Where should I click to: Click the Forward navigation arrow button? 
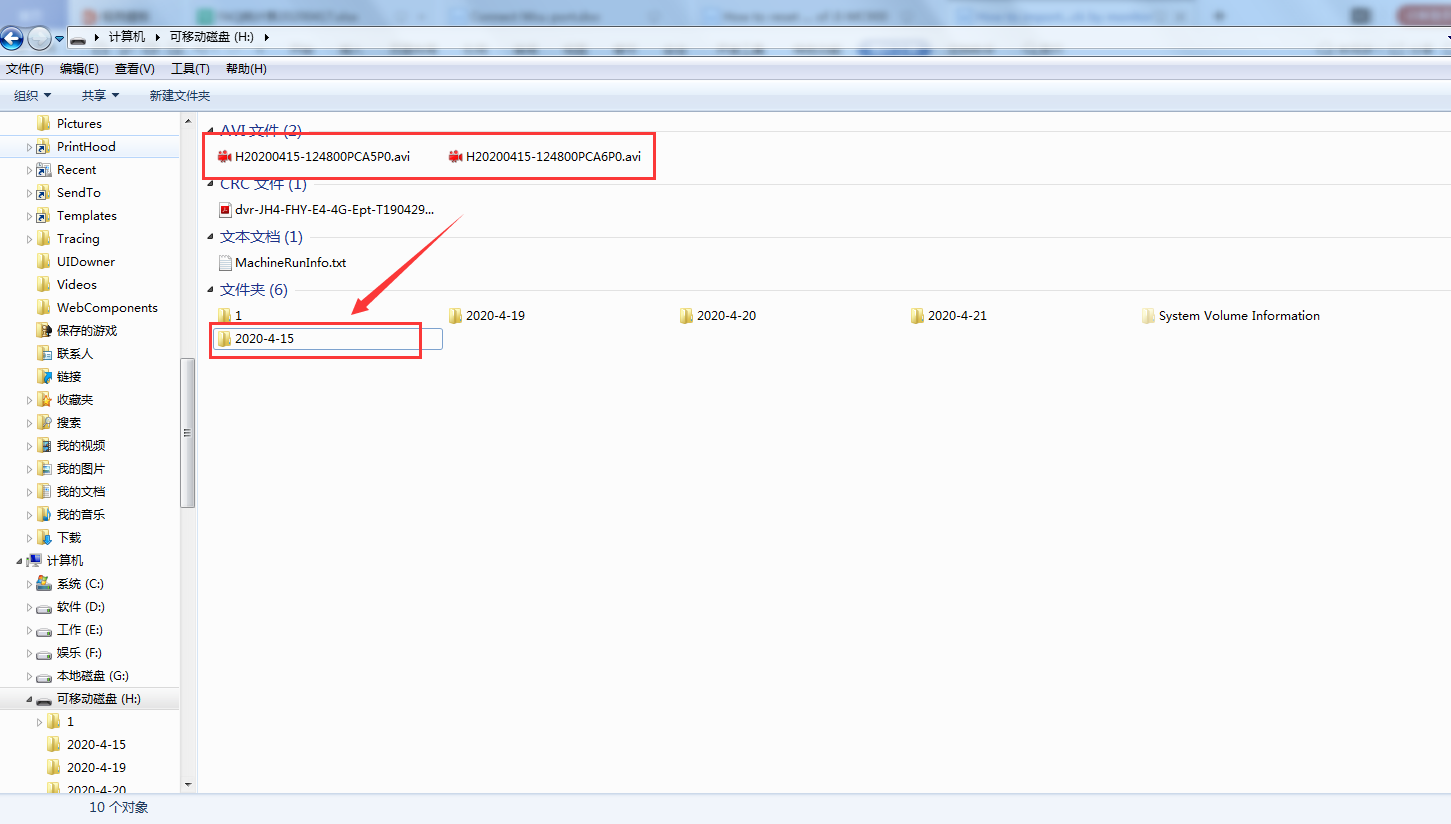coord(39,39)
